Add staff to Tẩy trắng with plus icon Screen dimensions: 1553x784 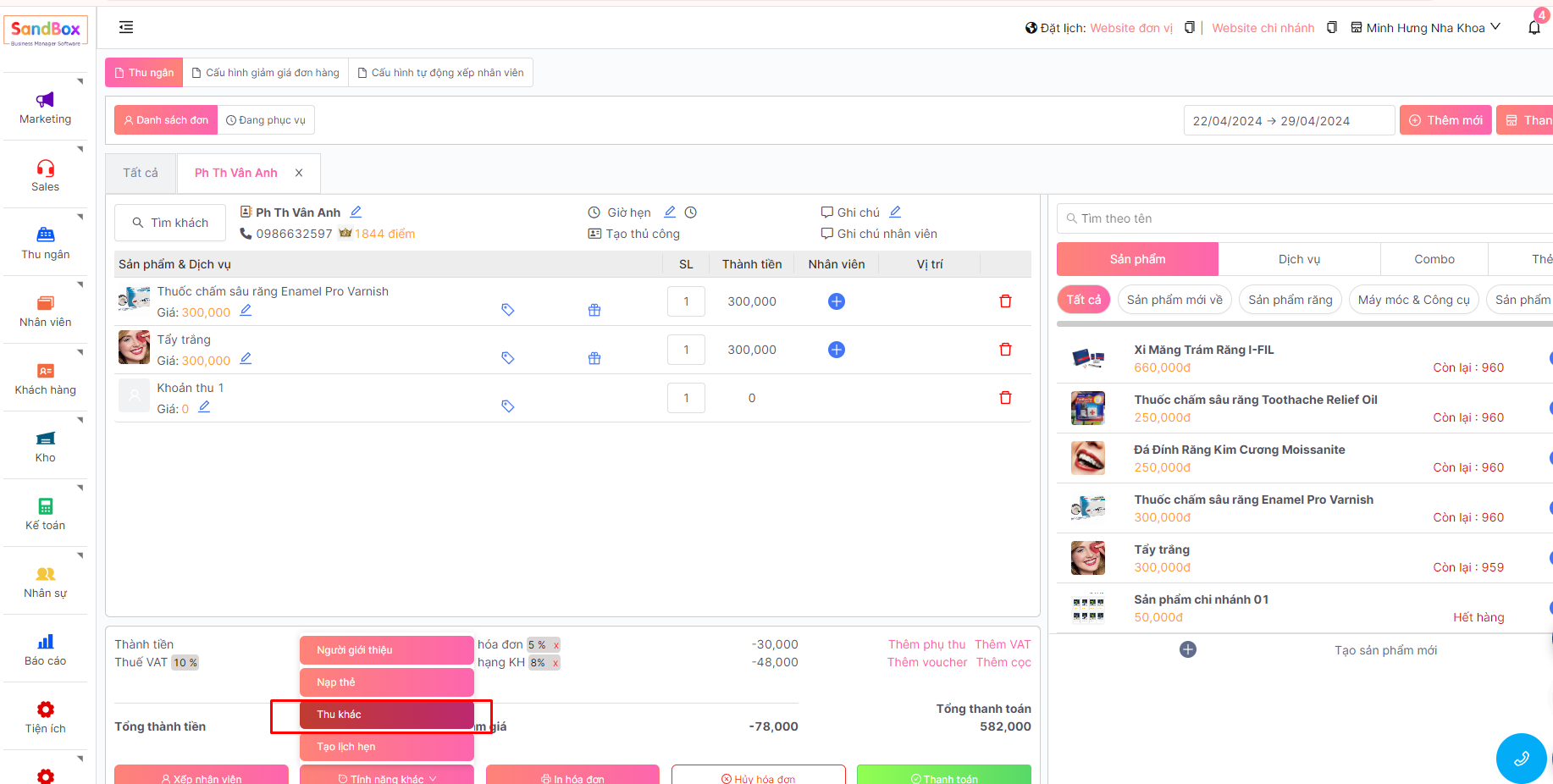836,350
